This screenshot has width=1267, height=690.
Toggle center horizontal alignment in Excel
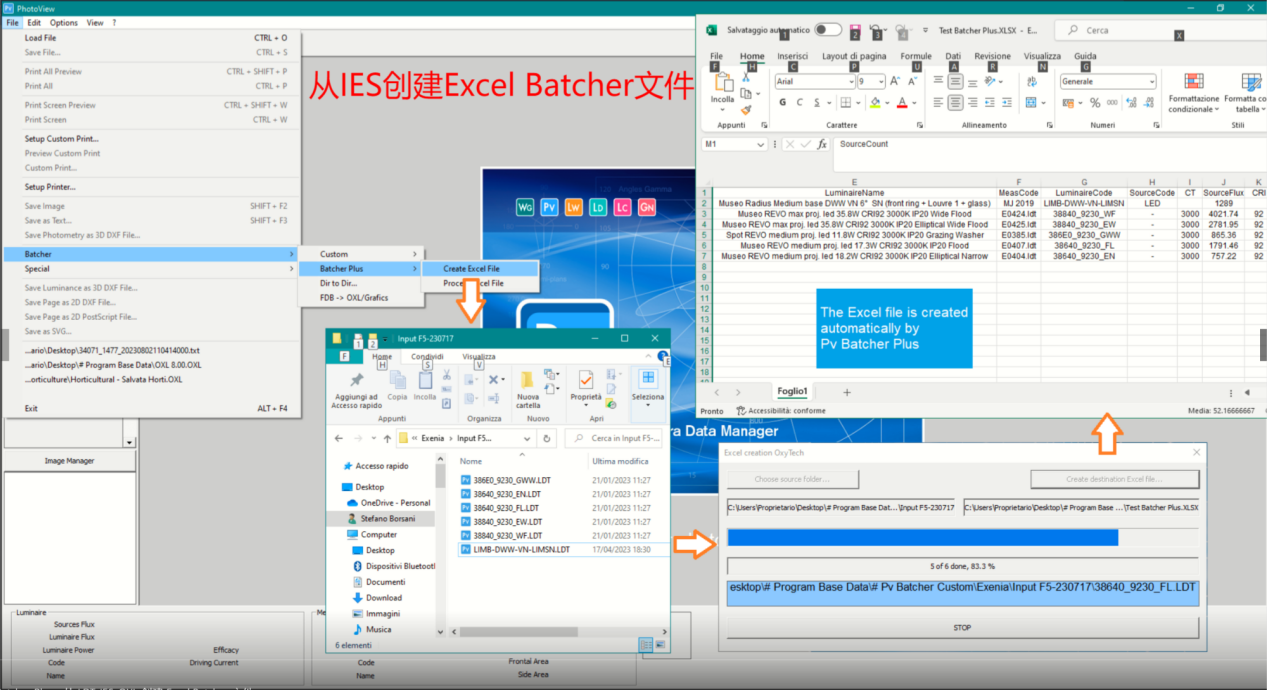[x=955, y=102]
